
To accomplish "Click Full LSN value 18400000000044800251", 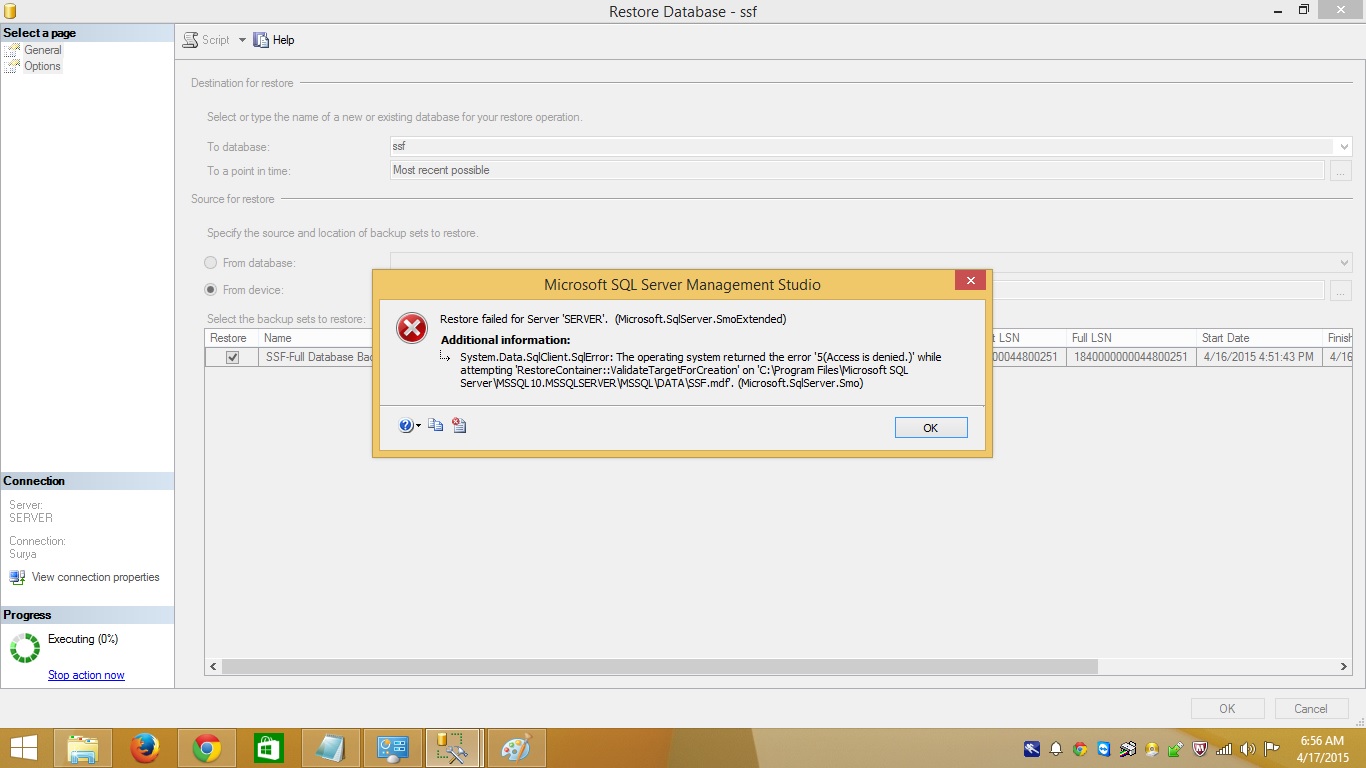I will coord(1131,357).
